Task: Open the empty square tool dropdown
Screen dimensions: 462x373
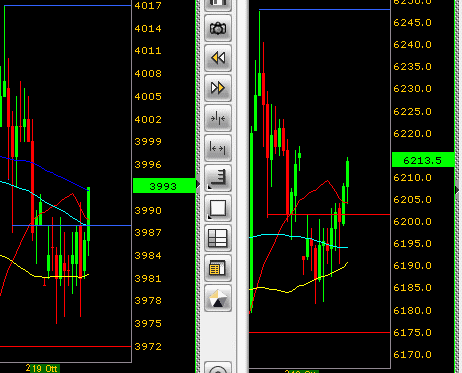Action: coord(218,208)
